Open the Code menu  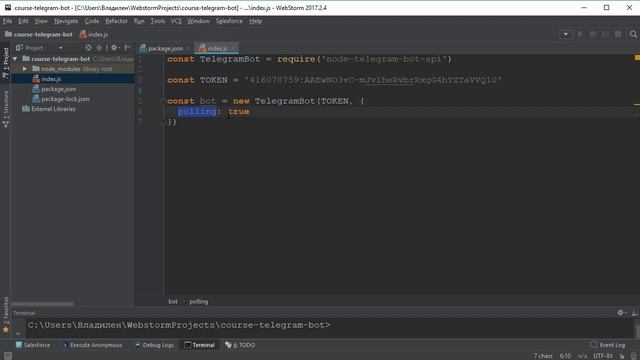tap(92, 21)
